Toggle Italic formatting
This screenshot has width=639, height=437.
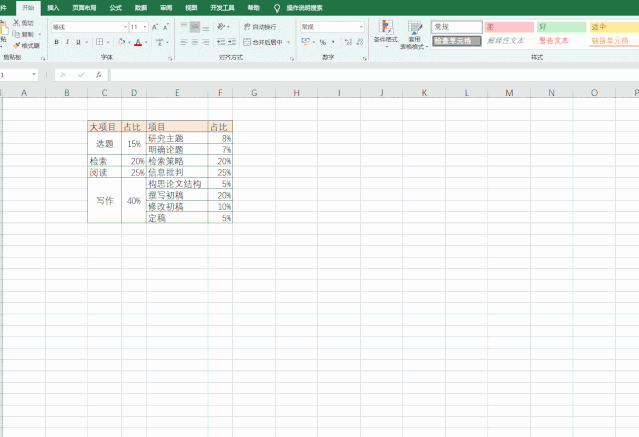pyautogui.click(x=68, y=42)
